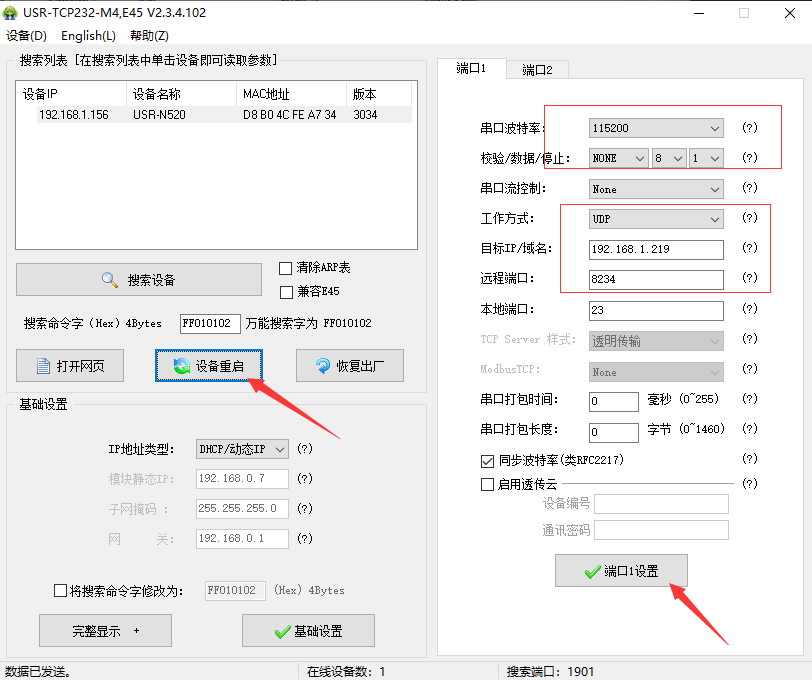Click the help (?) next to baud rate
812x680 pixels.
click(x=749, y=128)
